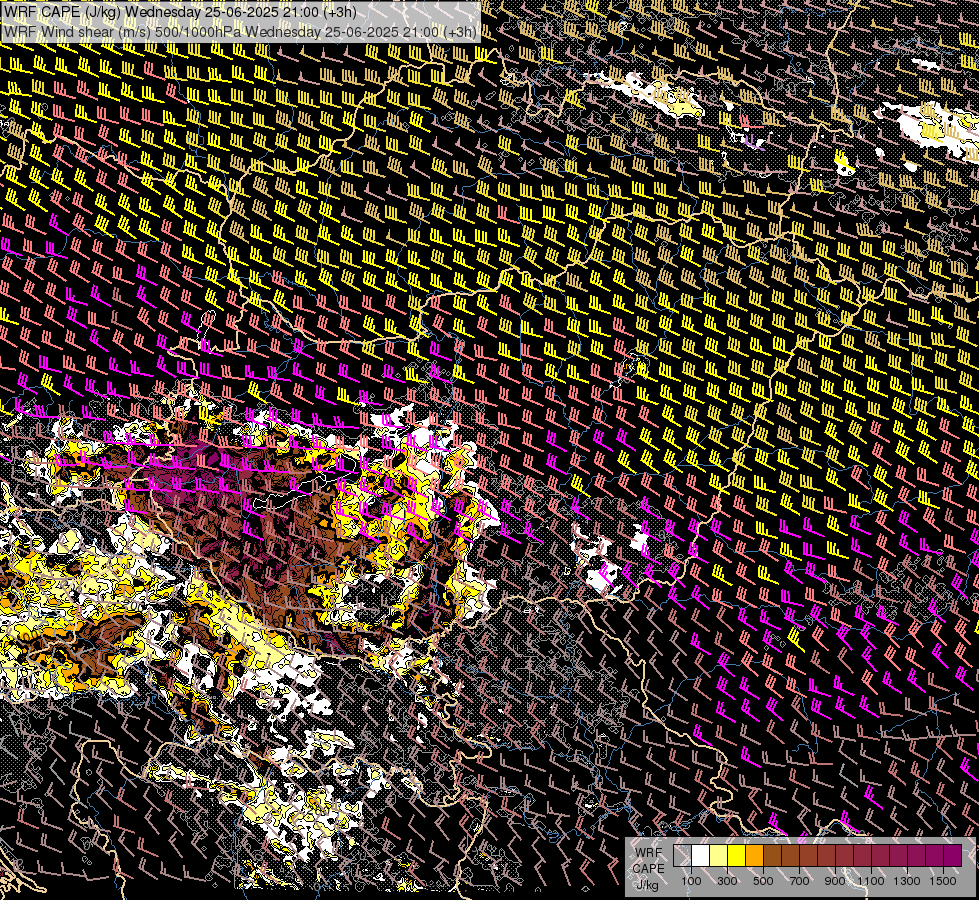Click the J/kg unit label in legend
979x900 pixels.
(x=647, y=884)
